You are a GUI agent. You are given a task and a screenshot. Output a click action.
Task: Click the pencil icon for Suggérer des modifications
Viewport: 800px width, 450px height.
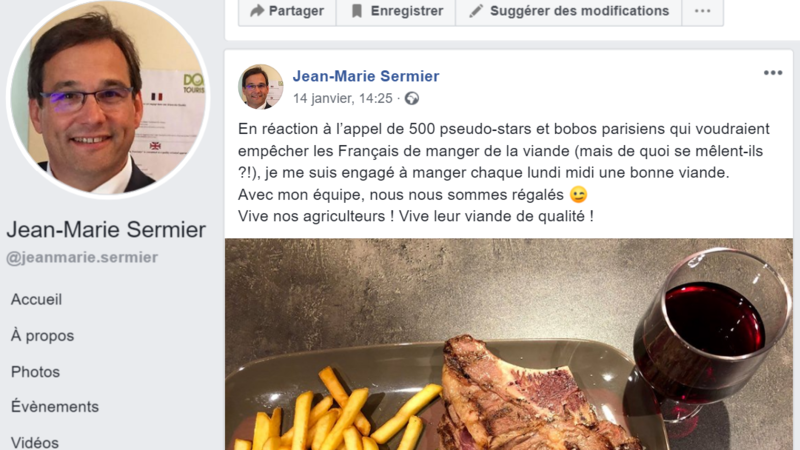(476, 11)
